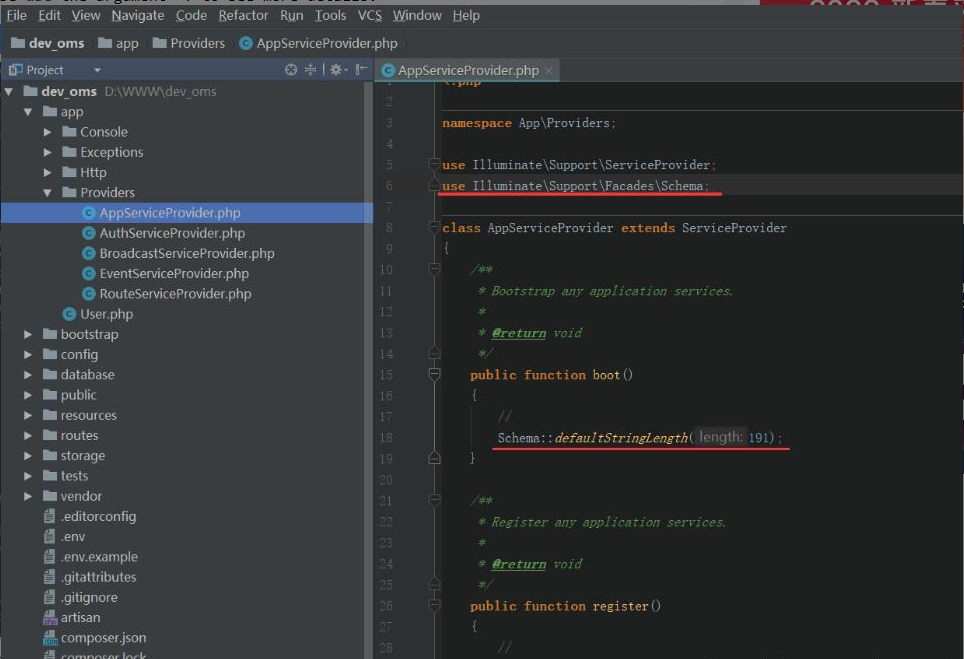Select User.php in project tree
The image size is (964, 659).
[106, 314]
